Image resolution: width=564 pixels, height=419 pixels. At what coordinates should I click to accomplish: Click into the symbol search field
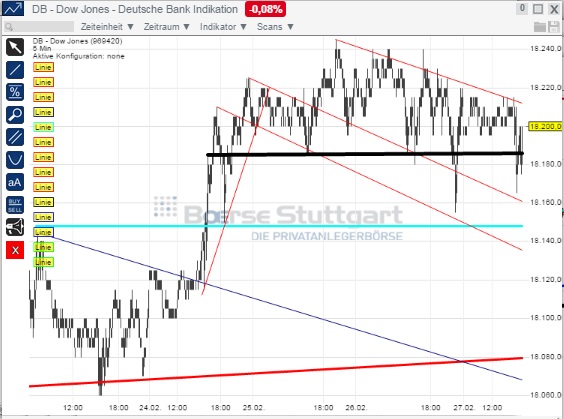(x=39, y=27)
